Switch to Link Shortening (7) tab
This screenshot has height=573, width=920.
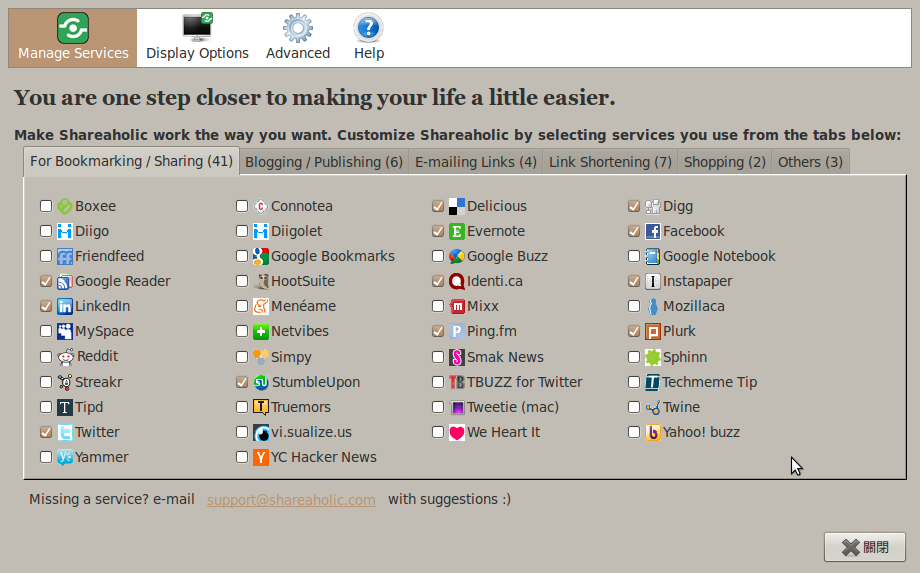coord(610,162)
